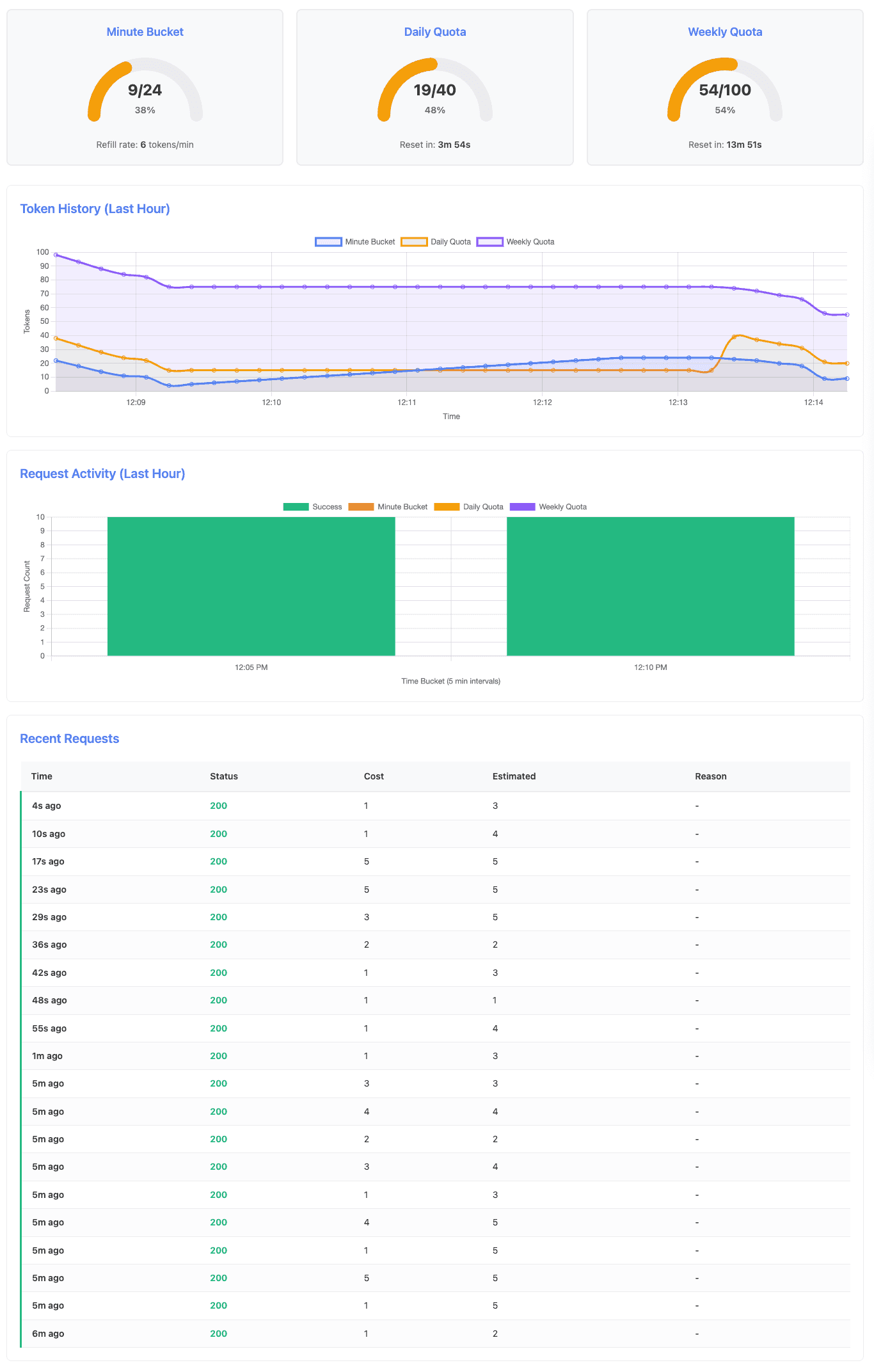Viewport: 874px width, 1372px height.
Task: Toggle Weekly Quota legend in Token History chart
Action: point(516,242)
